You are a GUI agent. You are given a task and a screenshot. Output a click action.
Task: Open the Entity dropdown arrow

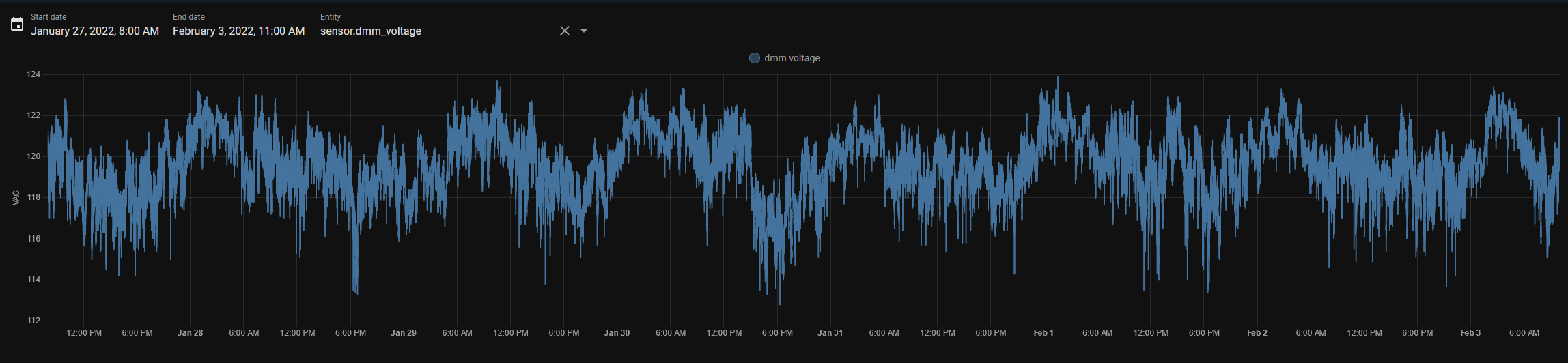(x=584, y=31)
